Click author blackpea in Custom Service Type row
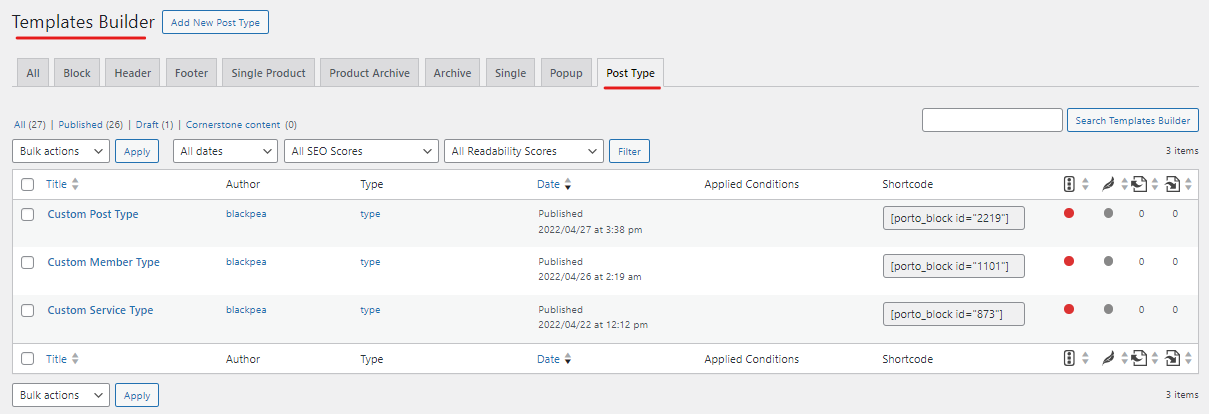The width and height of the screenshot is (1209, 414). pos(246,310)
